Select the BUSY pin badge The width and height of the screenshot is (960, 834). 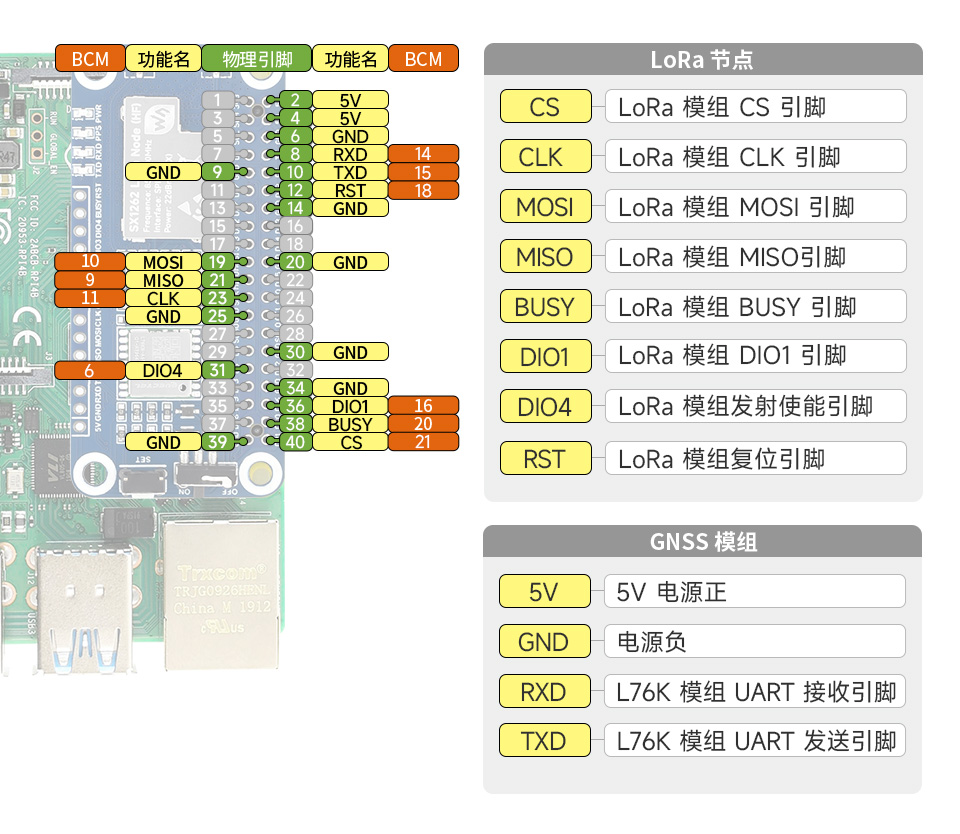point(545,306)
